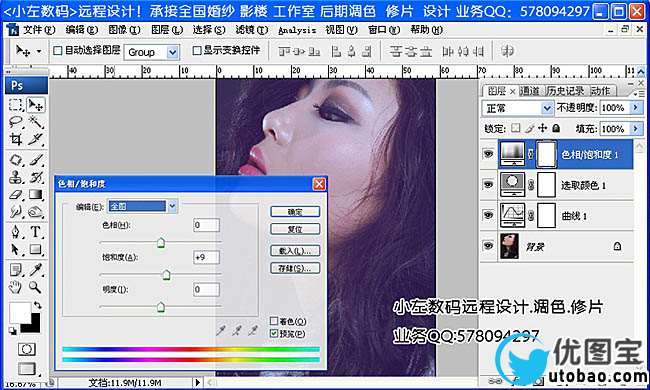This screenshot has width=650, height=390.
Task: Click the 饱和度 slider handle
Action: point(166,274)
